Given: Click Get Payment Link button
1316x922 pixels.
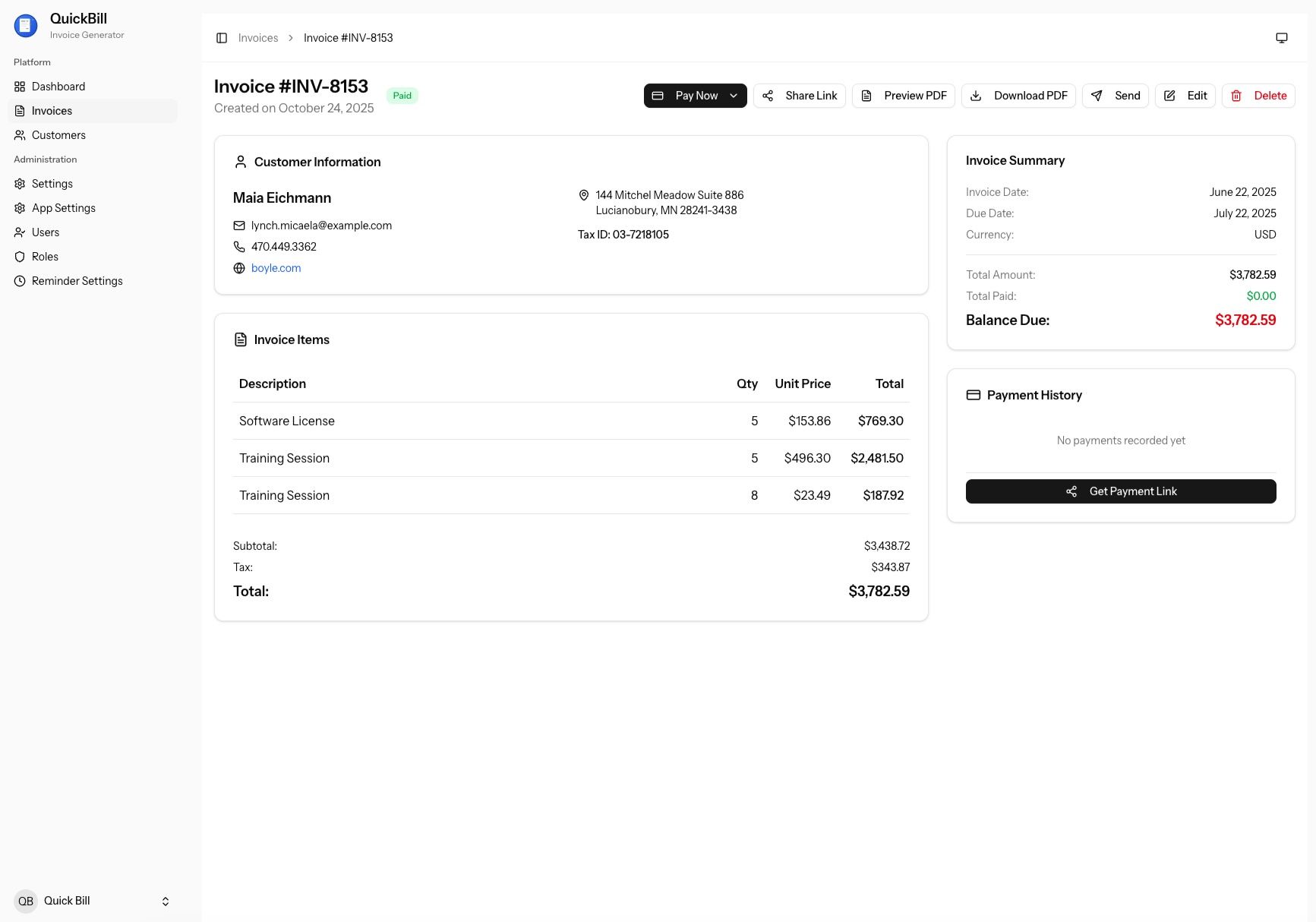Looking at the screenshot, I should point(1120,491).
